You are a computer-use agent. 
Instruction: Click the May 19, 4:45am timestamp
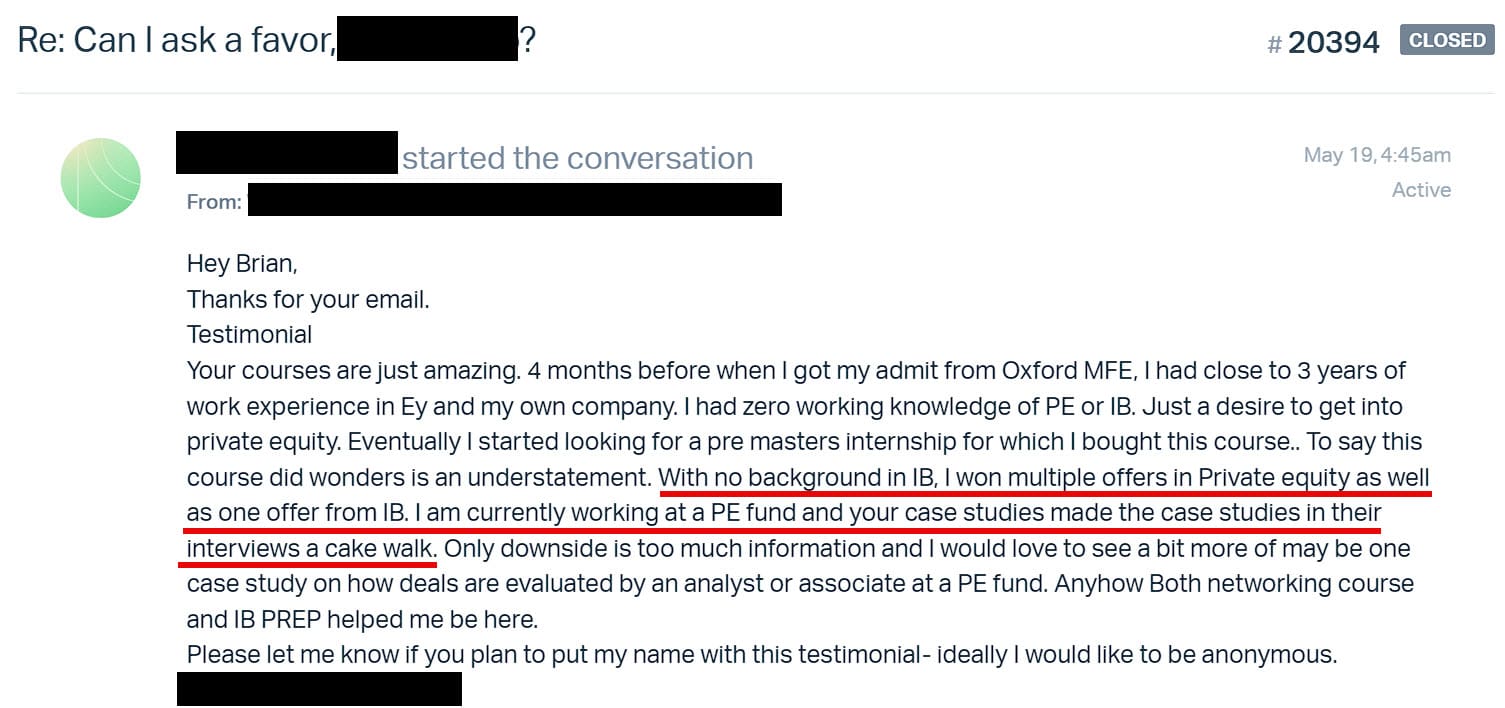tap(1377, 155)
